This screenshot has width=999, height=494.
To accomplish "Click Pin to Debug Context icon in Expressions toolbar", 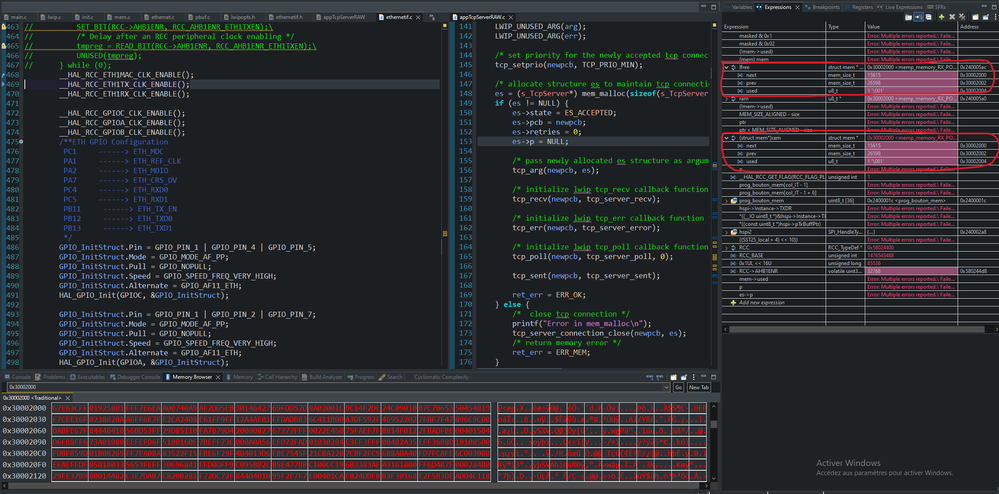I will (x=986, y=17).
